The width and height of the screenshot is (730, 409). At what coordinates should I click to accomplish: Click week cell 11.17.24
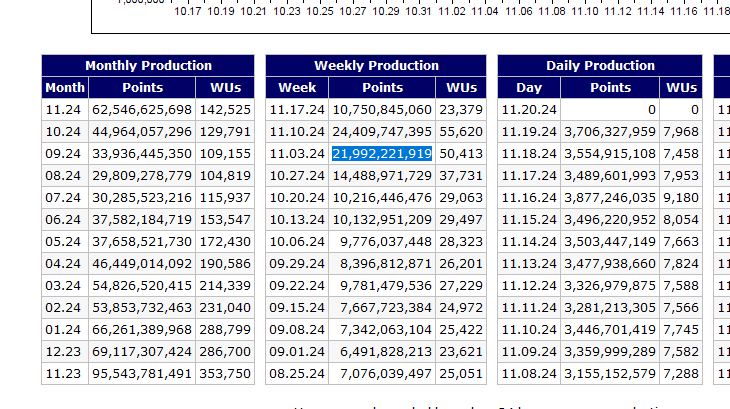click(x=297, y=110)
